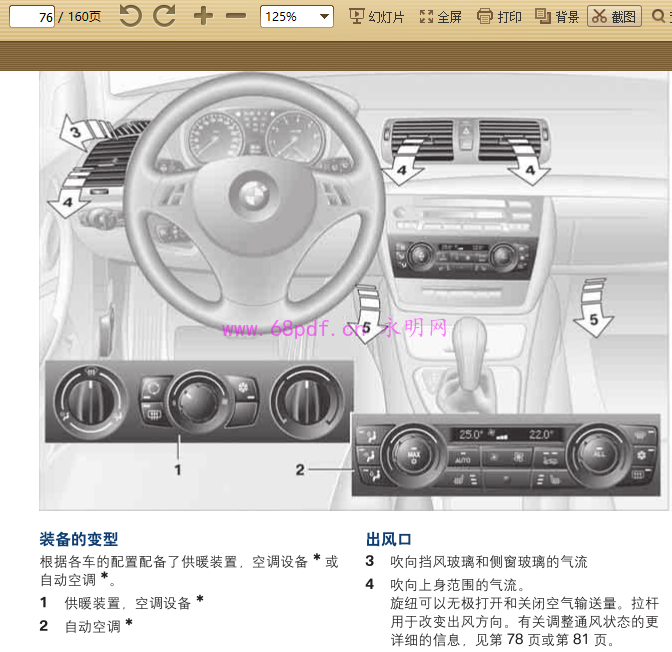Viewport: 672px width, 652px height.
Task: Select the text 吹向挡风玻璃和侧窗玻璃的气流
Action: pos(489,561)
